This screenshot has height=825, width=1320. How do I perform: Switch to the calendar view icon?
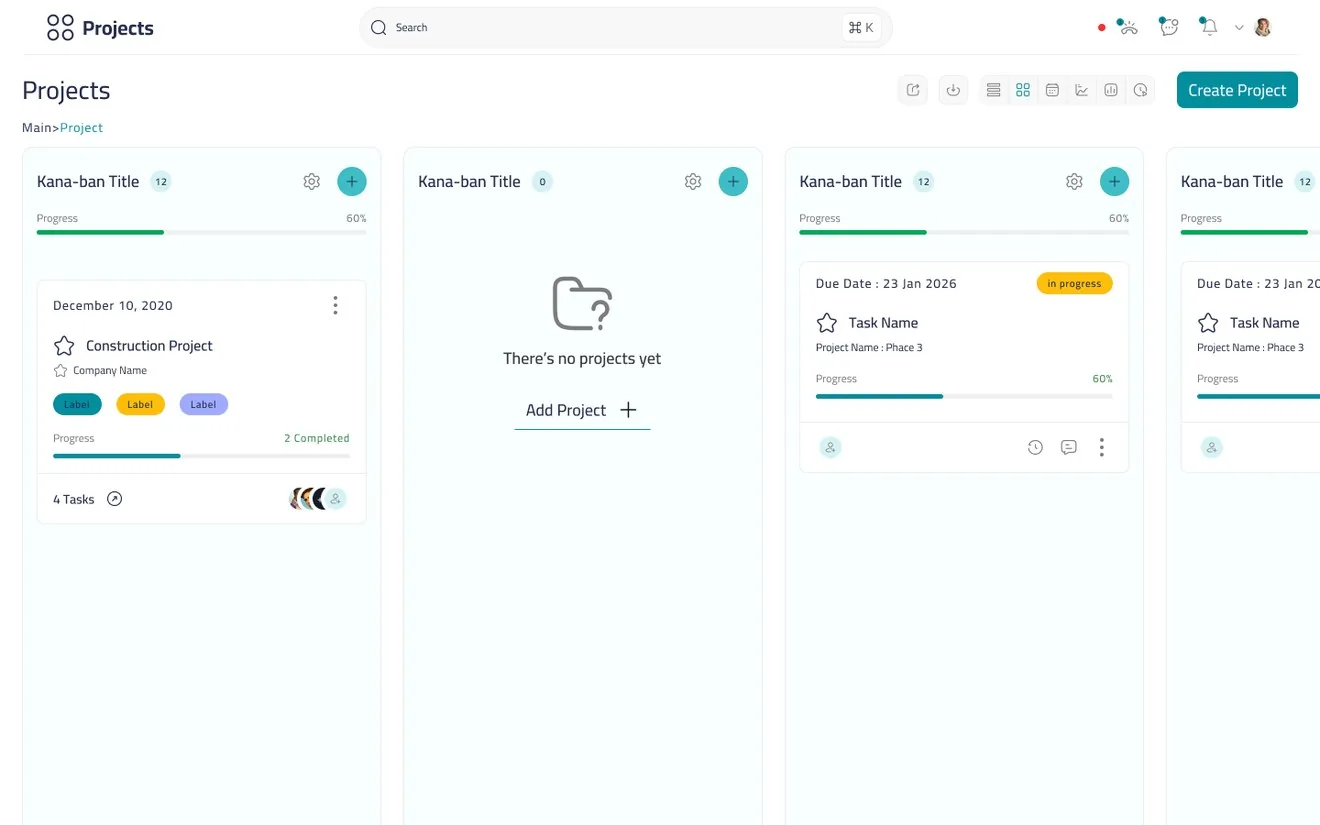click(1052, 90)
